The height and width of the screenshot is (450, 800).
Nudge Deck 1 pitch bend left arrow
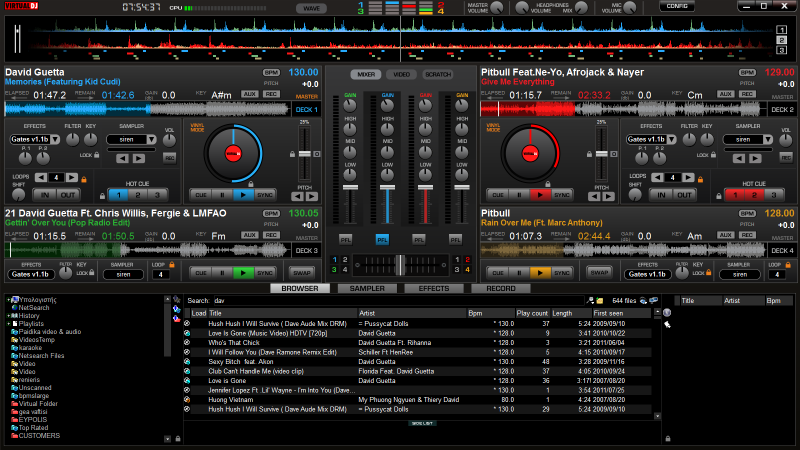298,196
